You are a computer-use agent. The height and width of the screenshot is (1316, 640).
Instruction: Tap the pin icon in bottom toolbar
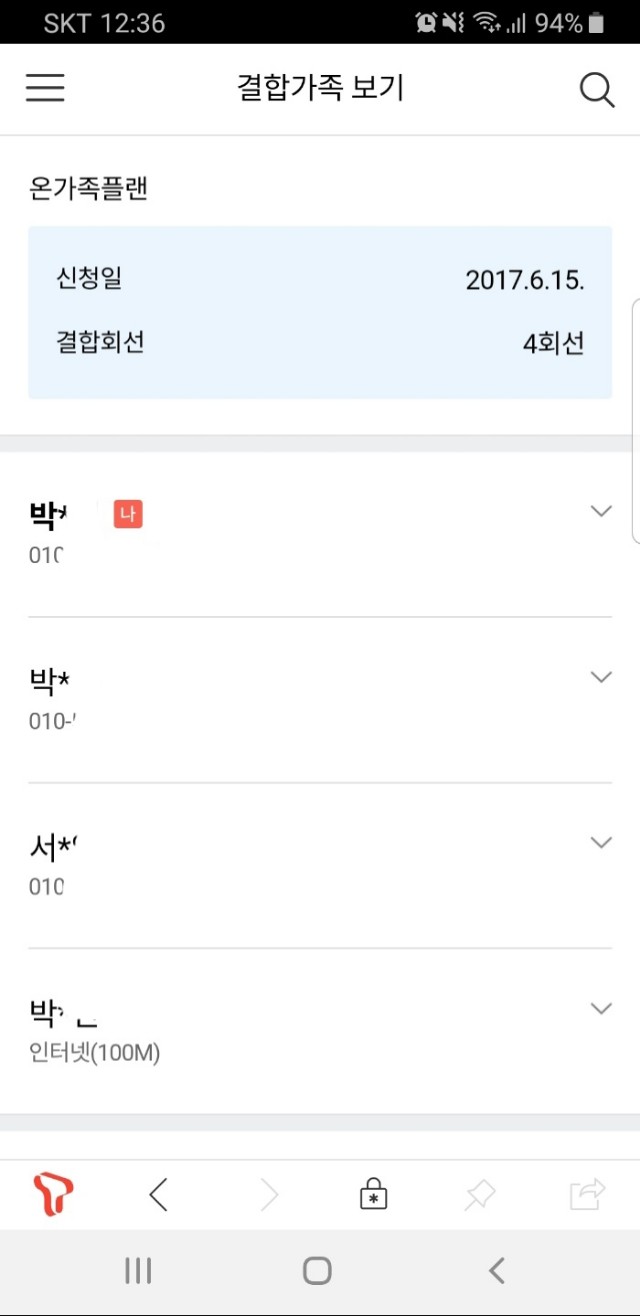click(480, 1194)
